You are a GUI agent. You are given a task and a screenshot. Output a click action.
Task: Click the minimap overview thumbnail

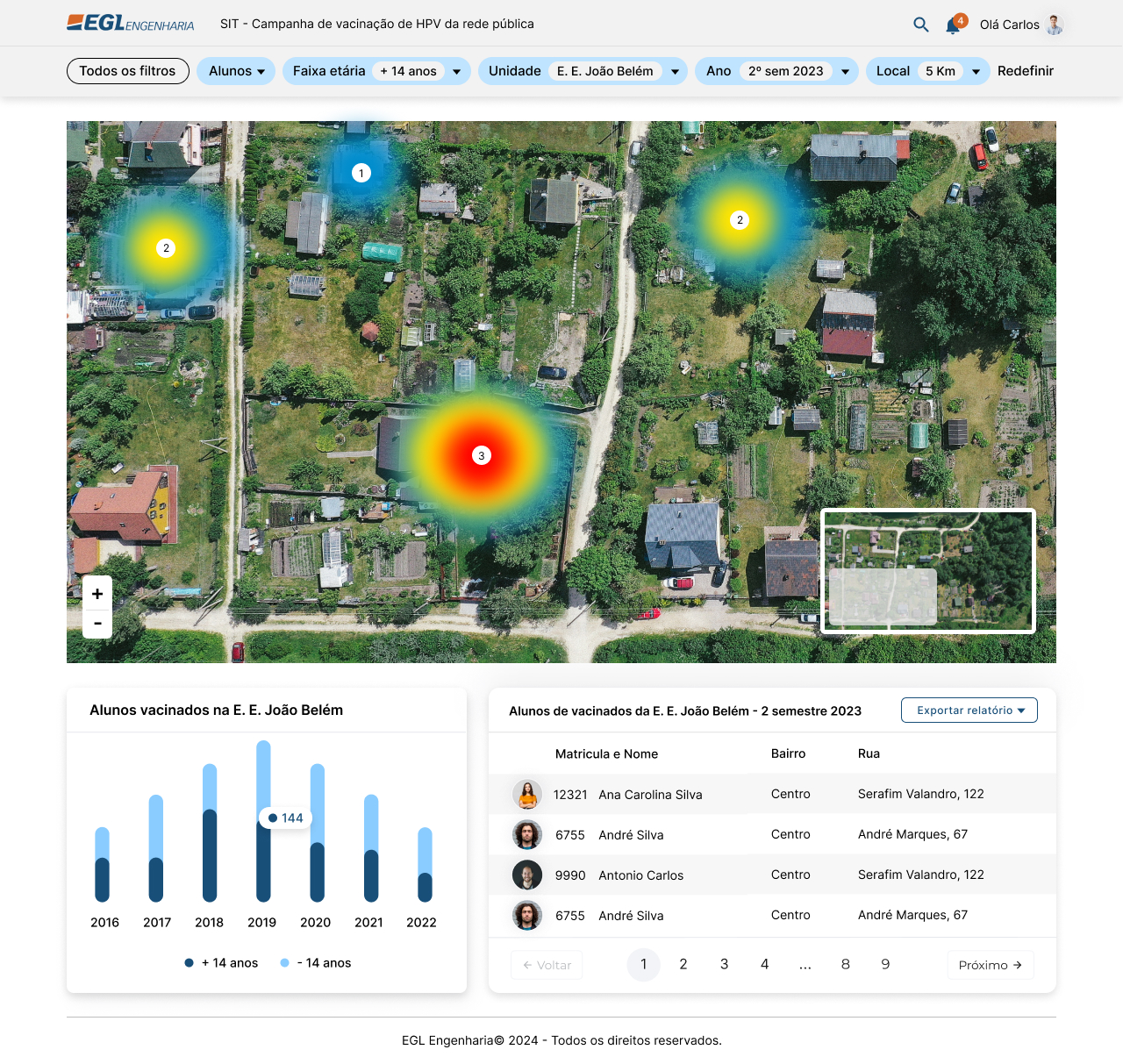tap(927, 571)
